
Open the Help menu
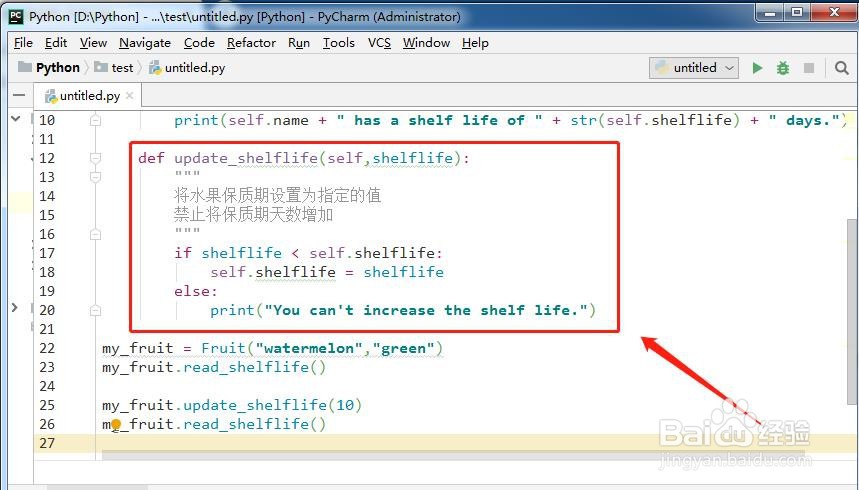point(475,43)
